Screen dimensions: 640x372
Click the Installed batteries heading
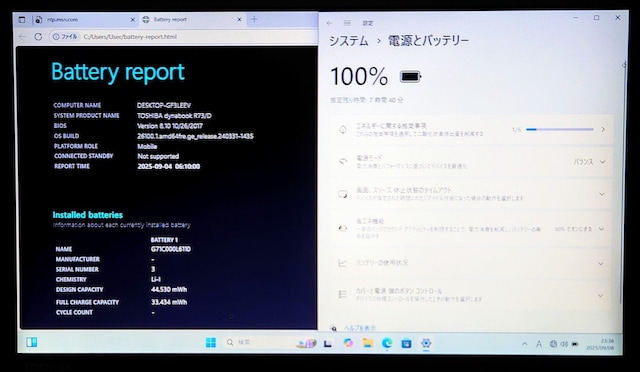[88, 215]
